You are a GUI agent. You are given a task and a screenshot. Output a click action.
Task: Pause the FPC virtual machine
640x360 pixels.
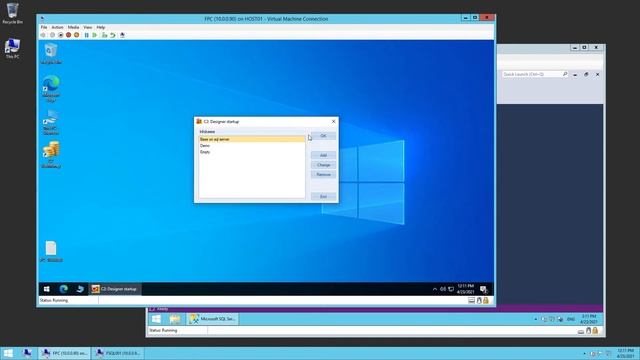[87, 35]
